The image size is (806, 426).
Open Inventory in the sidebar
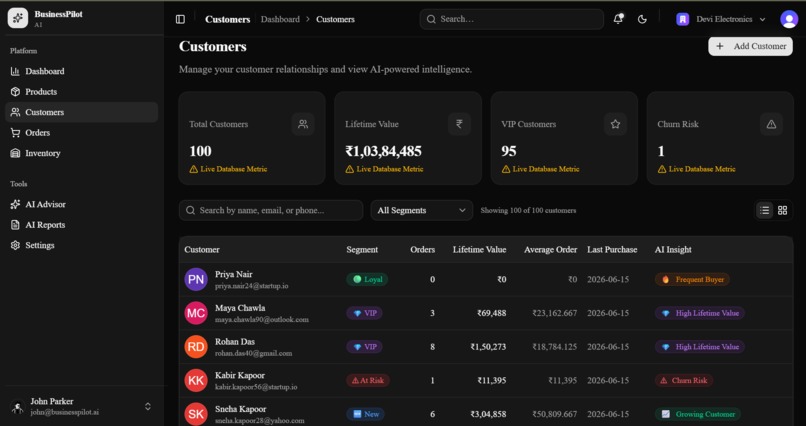coord(82,153)
